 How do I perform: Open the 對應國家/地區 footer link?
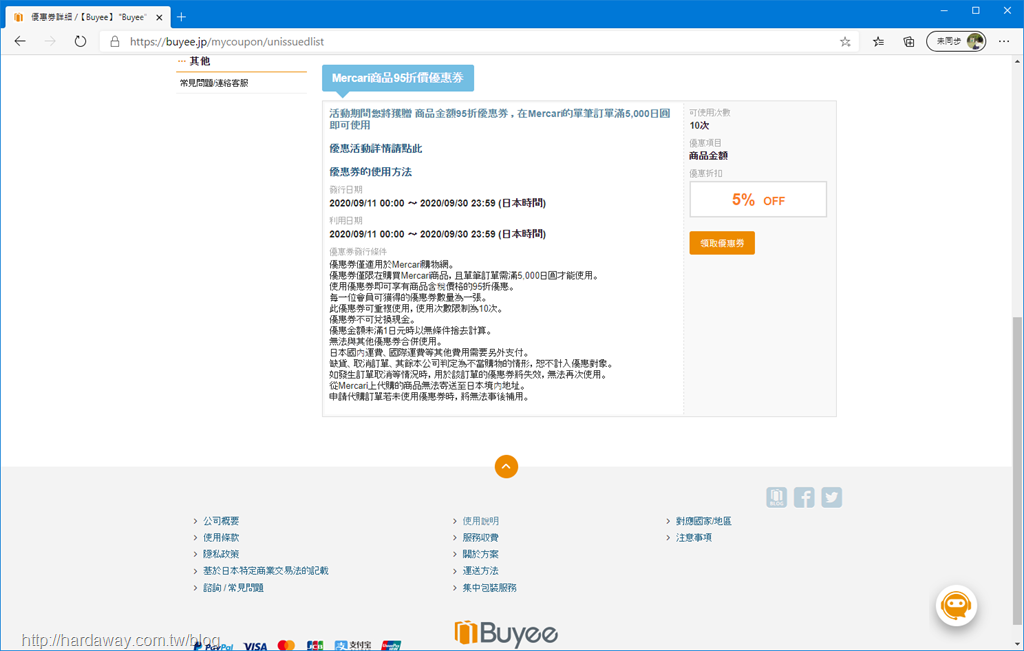point(703,521)
